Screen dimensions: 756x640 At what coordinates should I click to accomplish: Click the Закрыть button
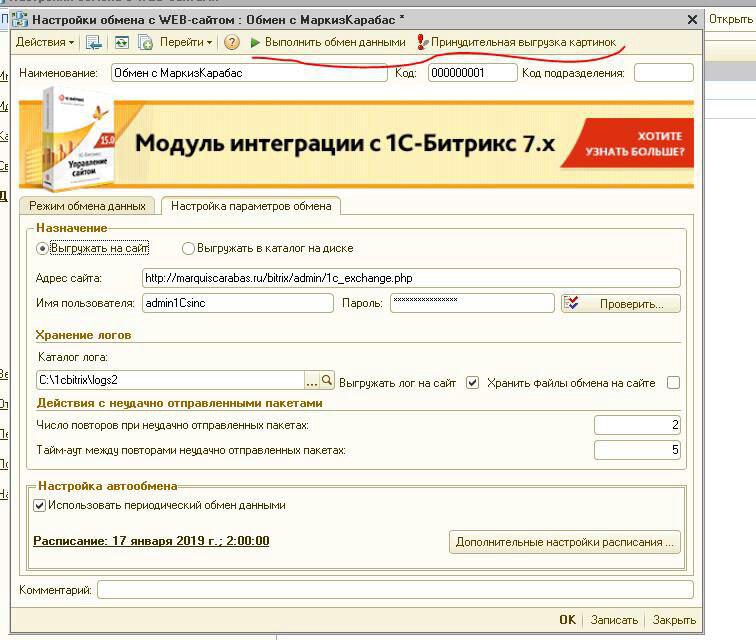pyautogui.click(x=674, y=620)
